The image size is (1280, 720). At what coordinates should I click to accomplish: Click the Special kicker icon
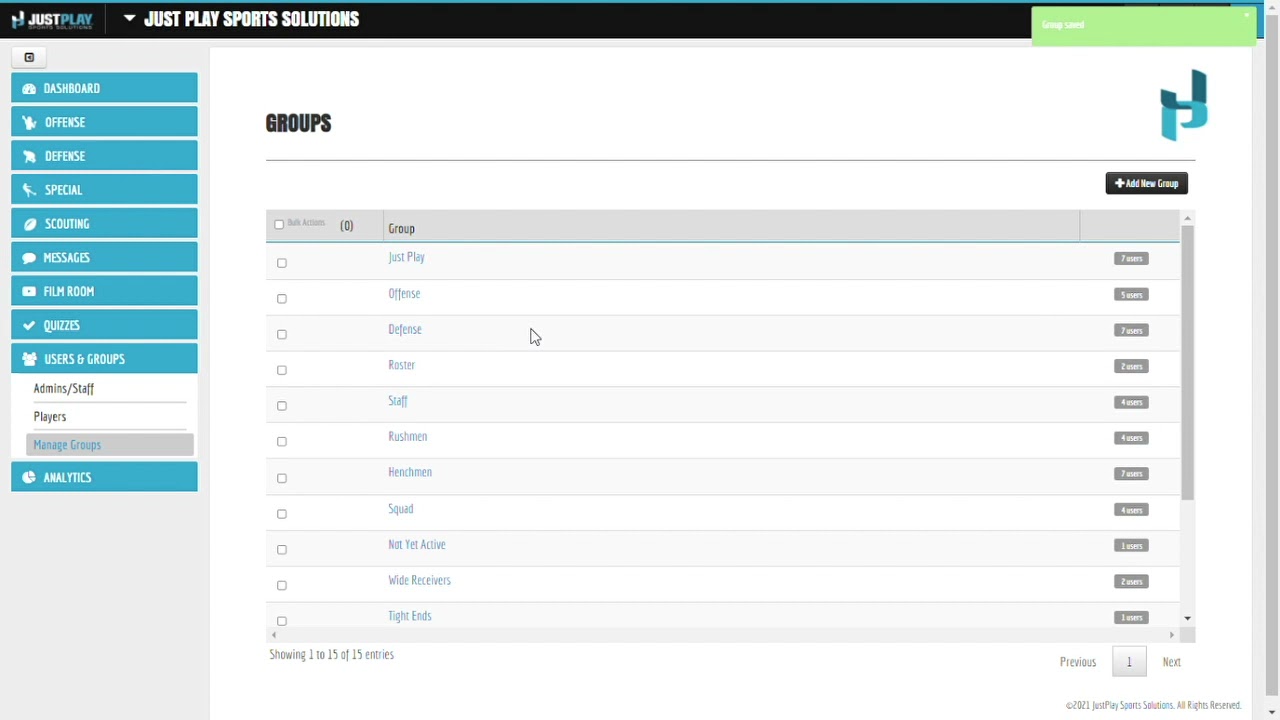pos(29,190)
